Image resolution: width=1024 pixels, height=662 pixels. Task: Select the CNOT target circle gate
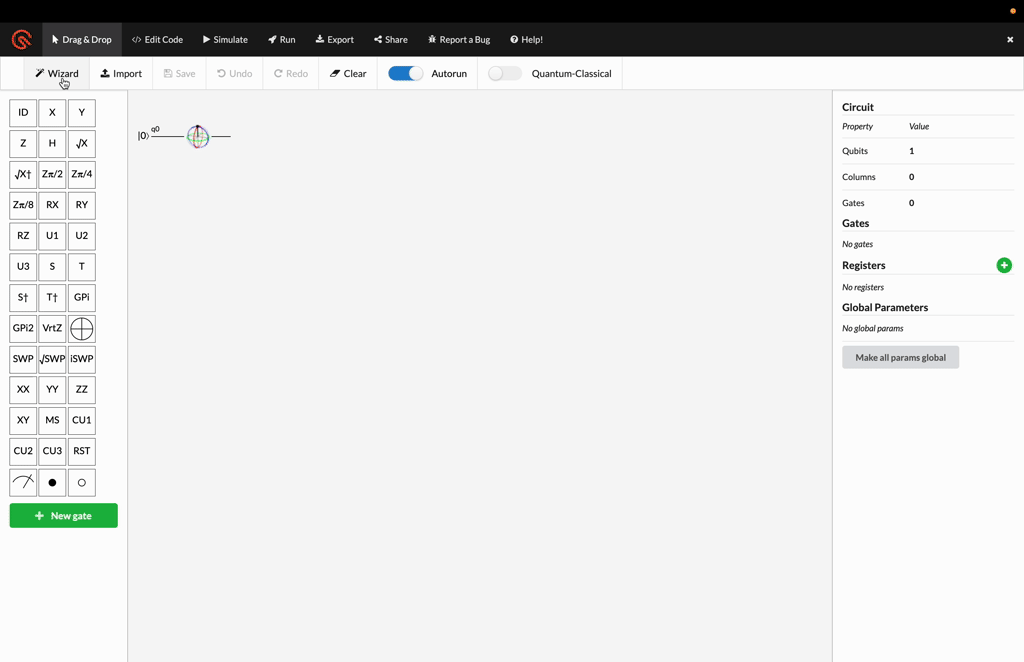coord(81,328)
